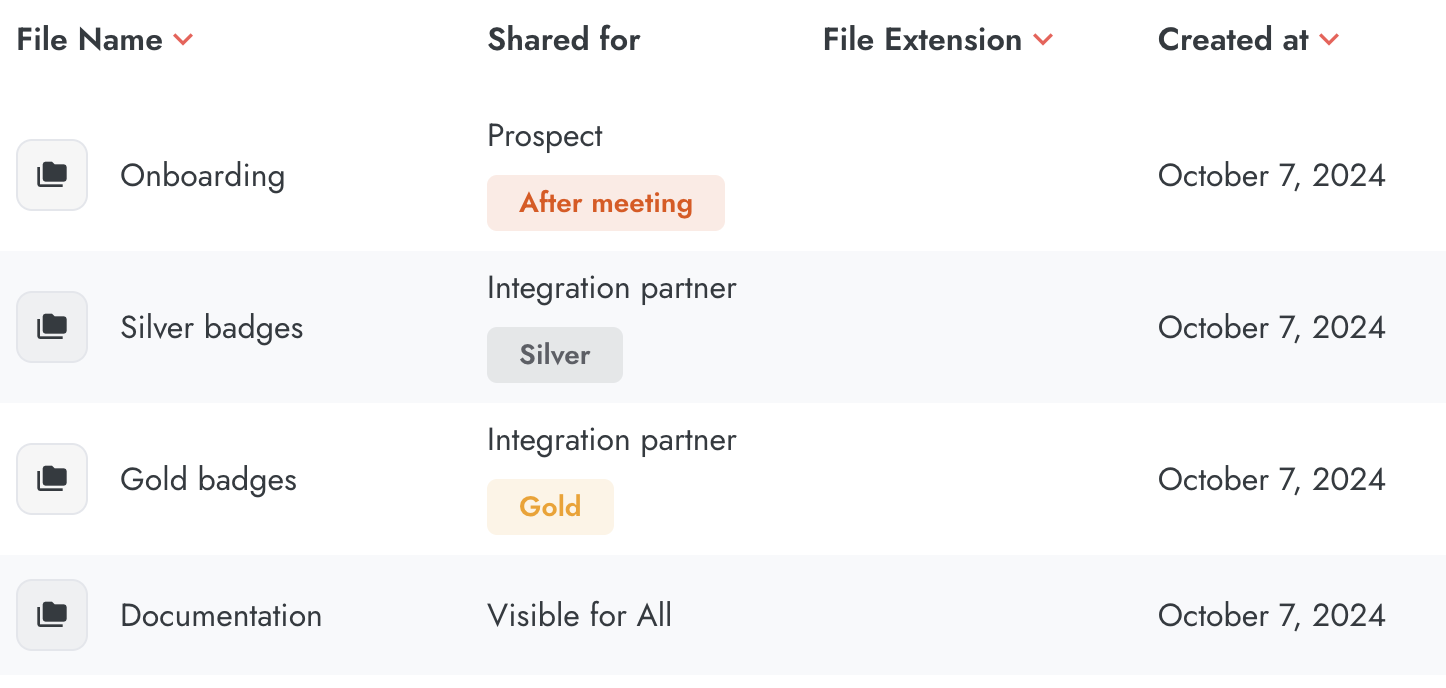Click the Gold badges folder icon
This screenshot has width=1446, height=688.
[x=52, y=479]
